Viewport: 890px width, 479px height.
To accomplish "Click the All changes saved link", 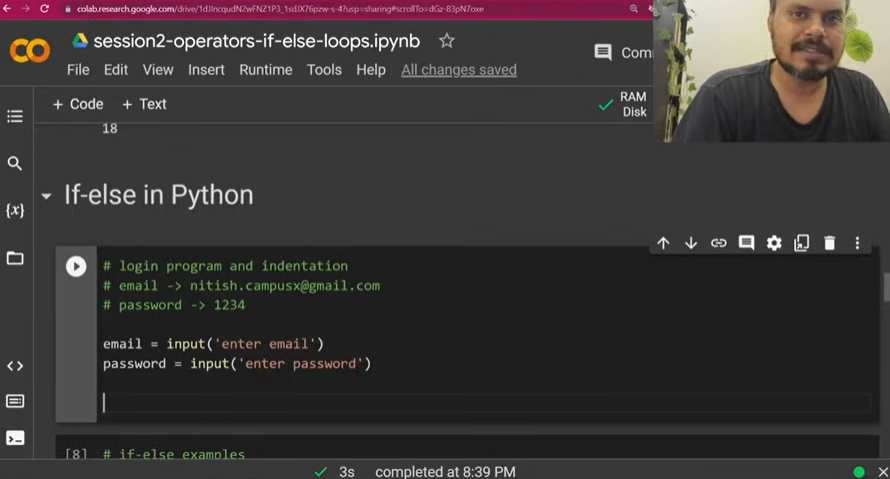I will 459,70.
